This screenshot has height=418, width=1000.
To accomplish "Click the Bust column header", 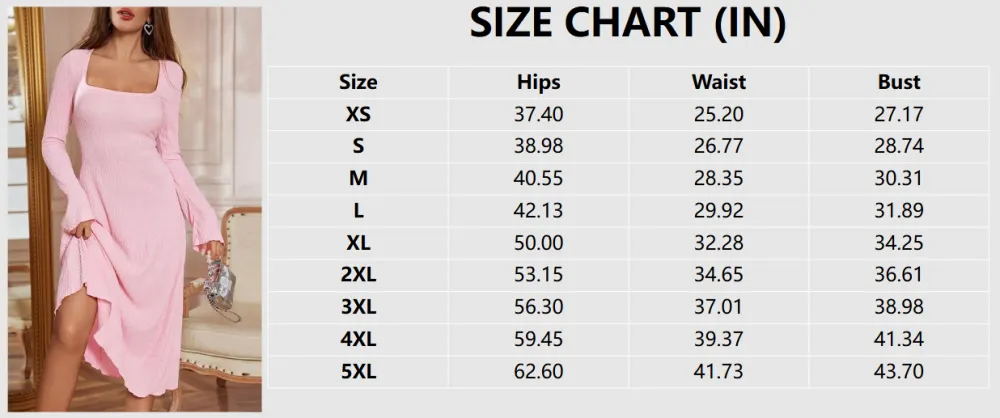I will click(898, 82).
